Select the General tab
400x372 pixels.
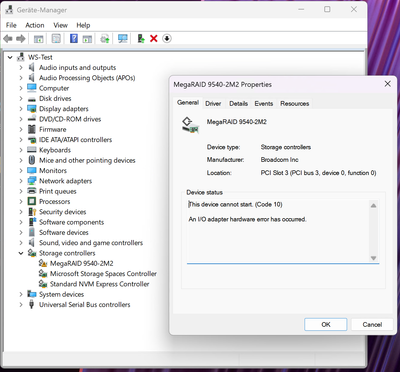(188, 102)
